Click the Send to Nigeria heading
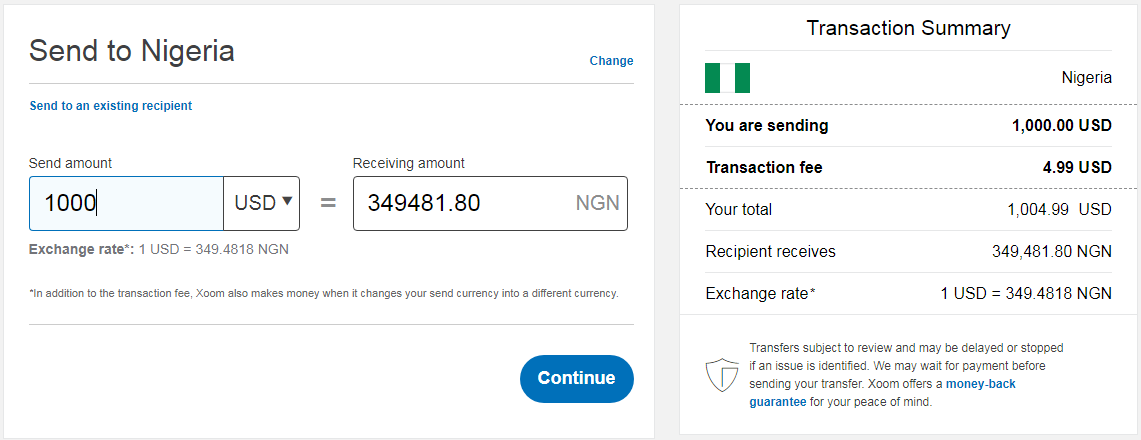 132,51
